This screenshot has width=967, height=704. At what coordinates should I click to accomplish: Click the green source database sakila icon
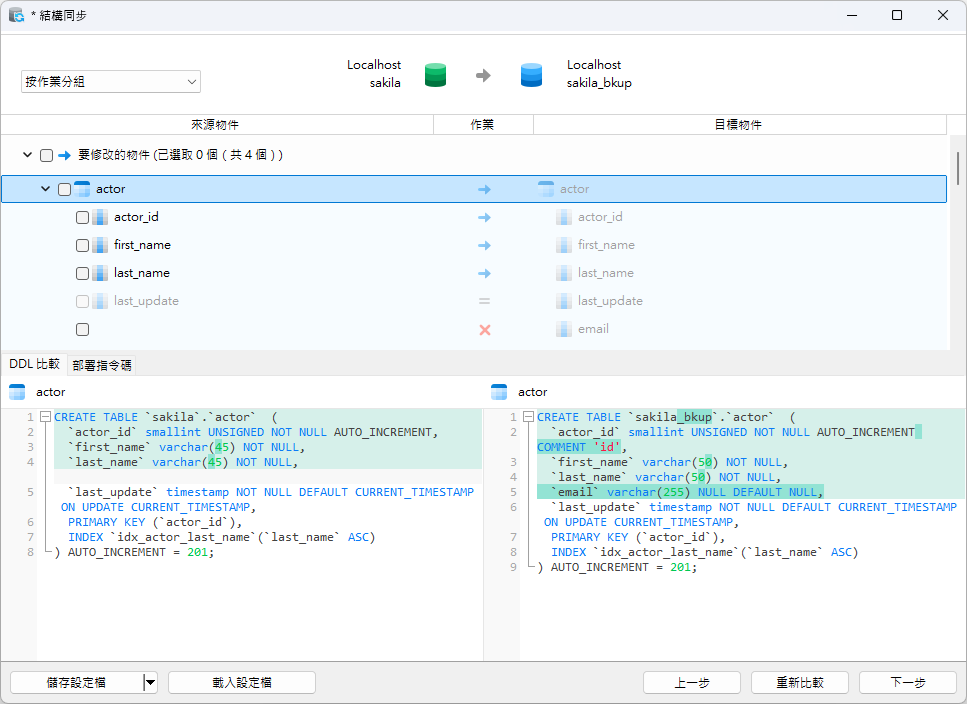pyautogui.click(x=435, y=75)
